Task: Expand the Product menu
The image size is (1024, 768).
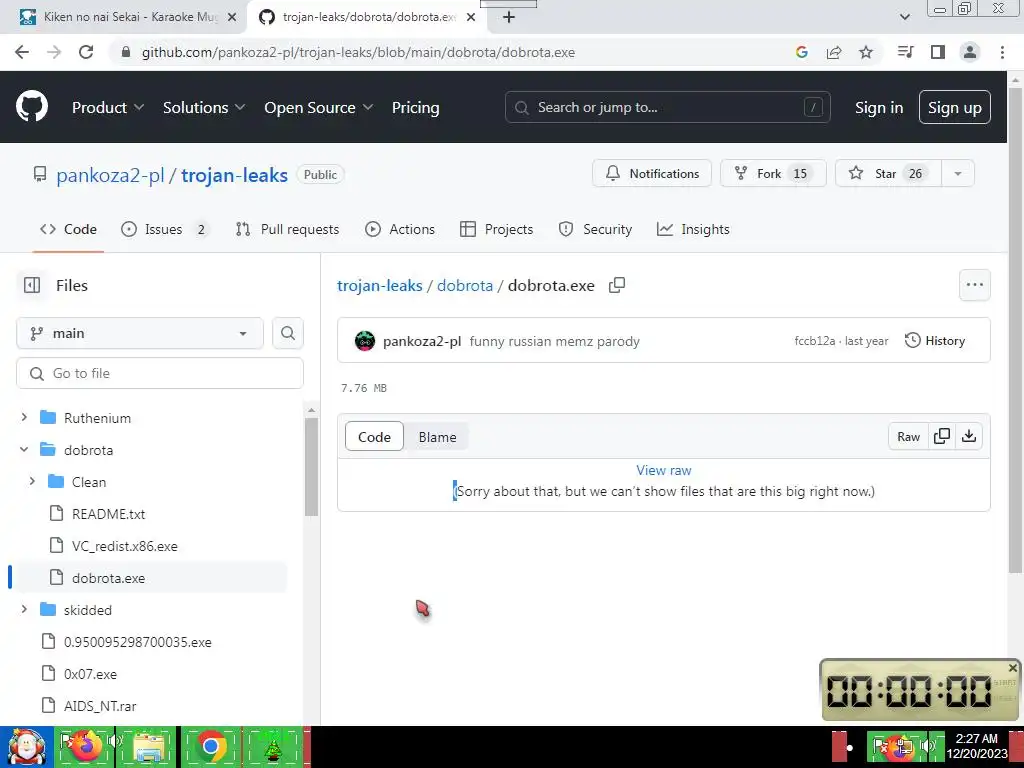Action: point(108,107)
